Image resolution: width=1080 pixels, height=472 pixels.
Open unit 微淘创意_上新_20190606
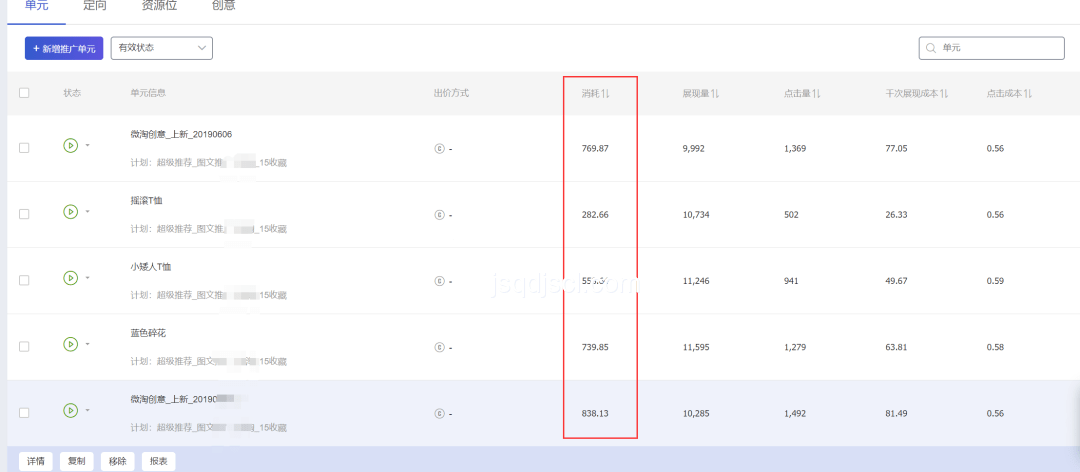coord(181,134)
